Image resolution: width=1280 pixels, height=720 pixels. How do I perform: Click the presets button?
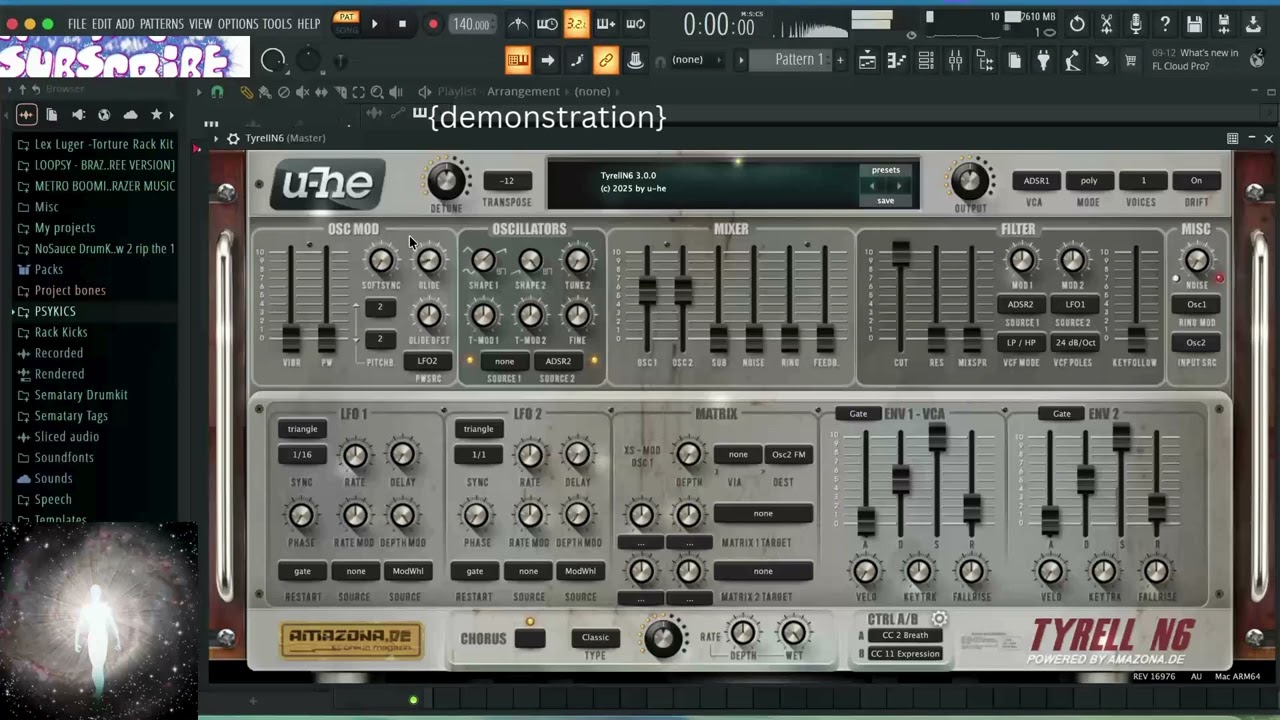click(885, 170)
